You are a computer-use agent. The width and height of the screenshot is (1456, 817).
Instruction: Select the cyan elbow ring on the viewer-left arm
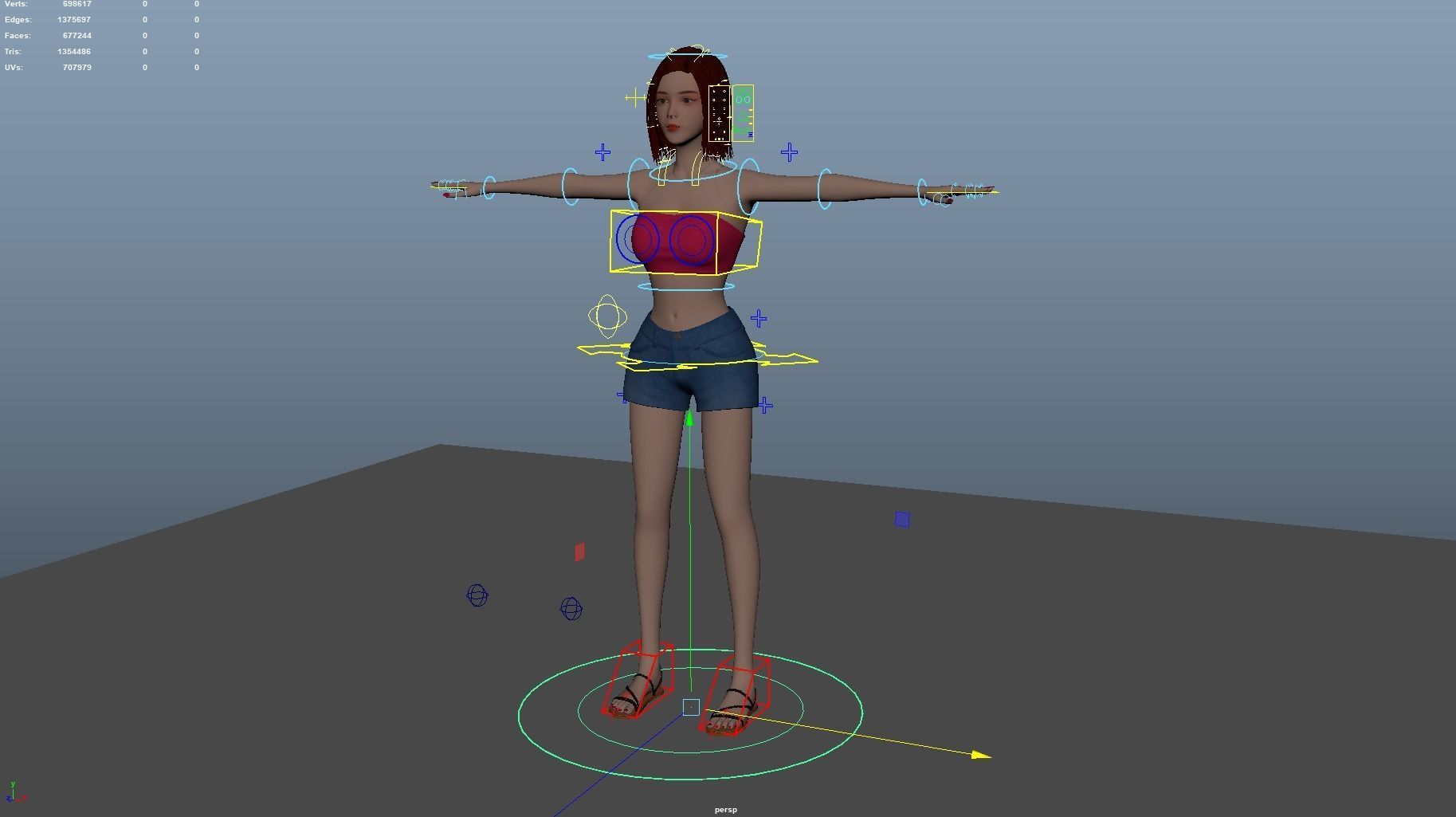coord(571,187)
